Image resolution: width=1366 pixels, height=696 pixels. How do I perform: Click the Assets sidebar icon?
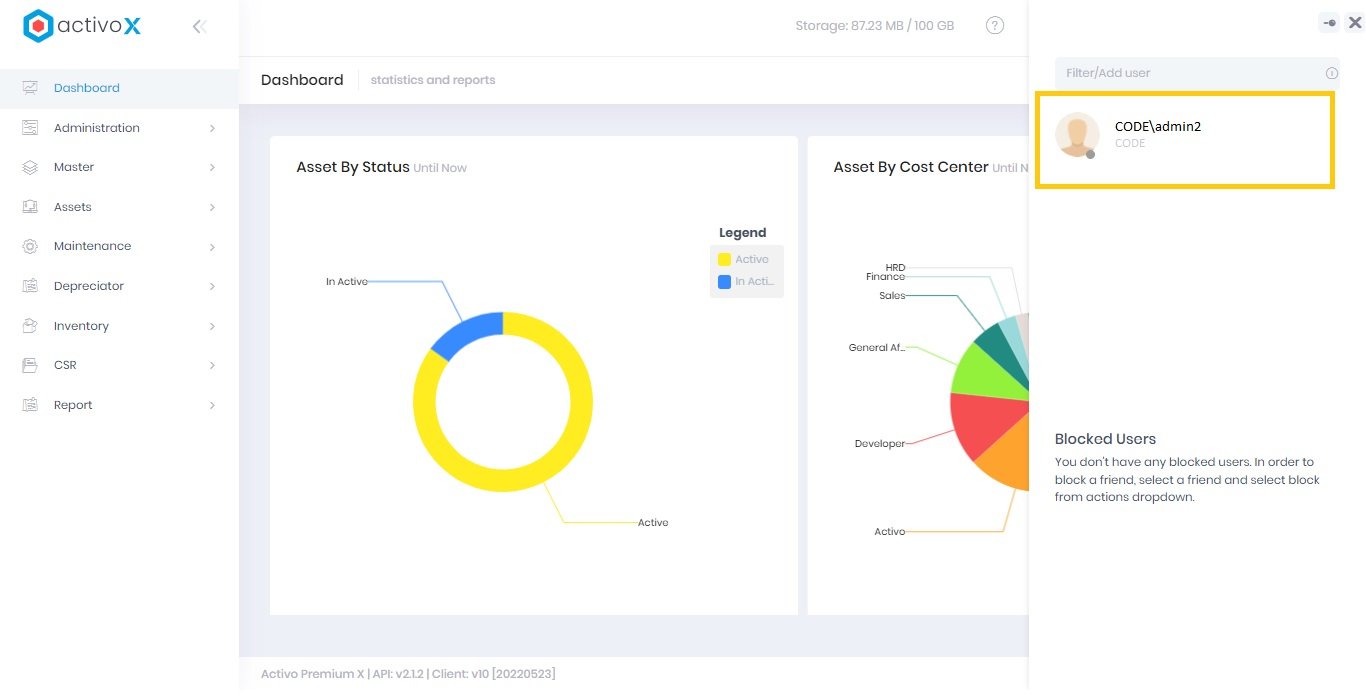point(30,207)
